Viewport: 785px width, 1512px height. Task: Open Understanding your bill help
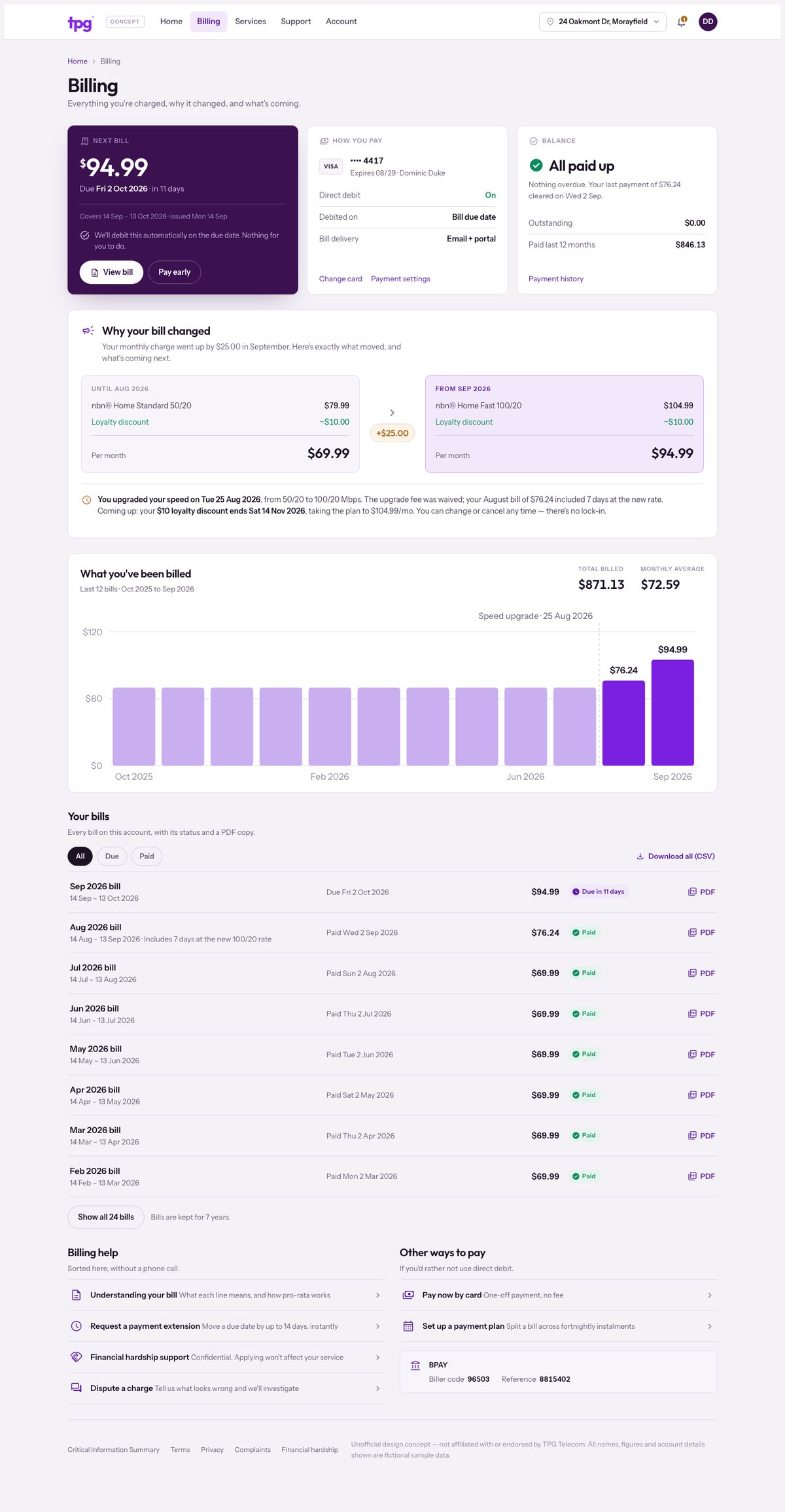[x=226, y=1295]
